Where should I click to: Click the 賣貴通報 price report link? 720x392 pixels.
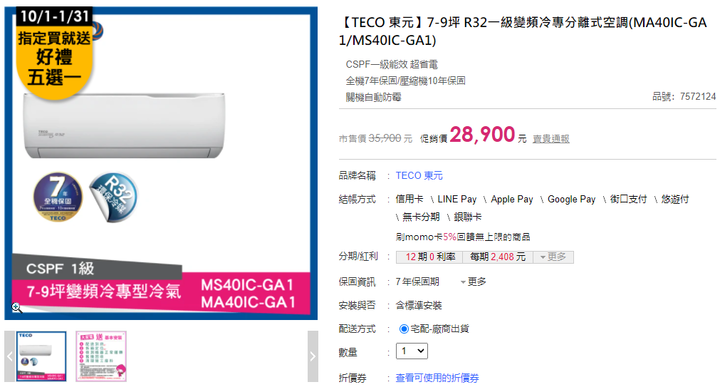coord(551,139)
